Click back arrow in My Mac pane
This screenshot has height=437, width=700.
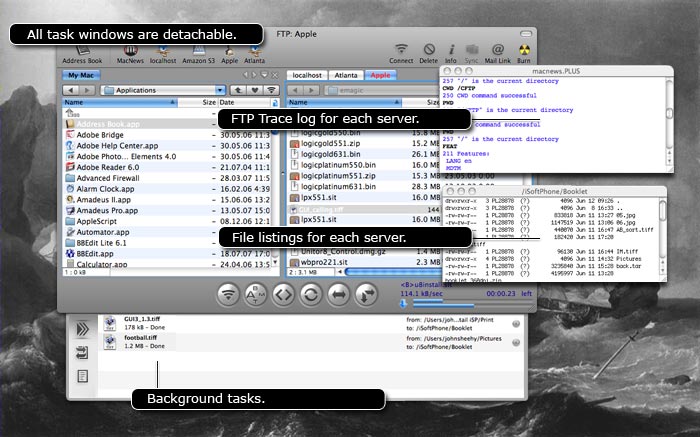[71, 90]
